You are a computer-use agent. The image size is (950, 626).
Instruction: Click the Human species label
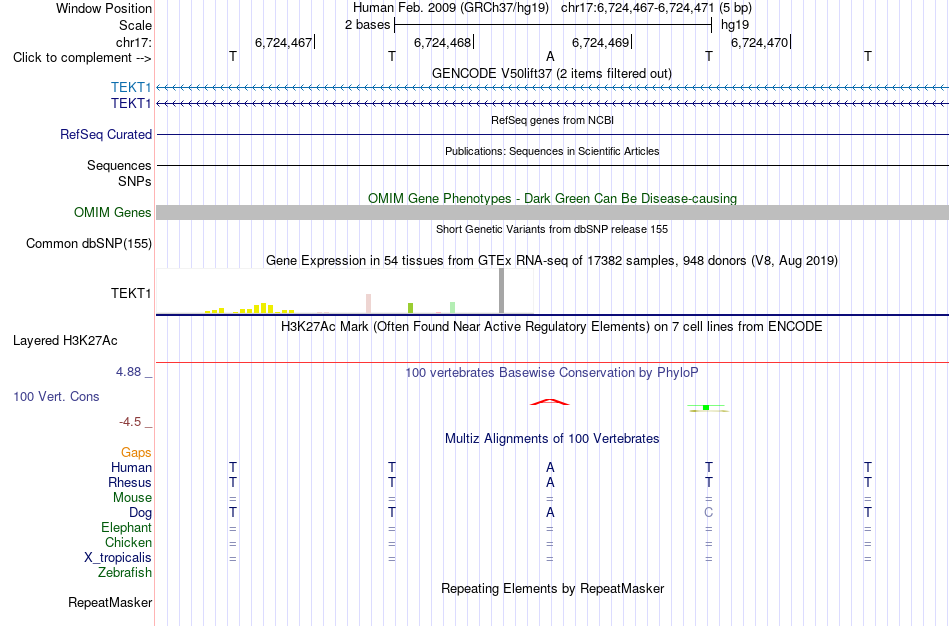pos(131,467)
